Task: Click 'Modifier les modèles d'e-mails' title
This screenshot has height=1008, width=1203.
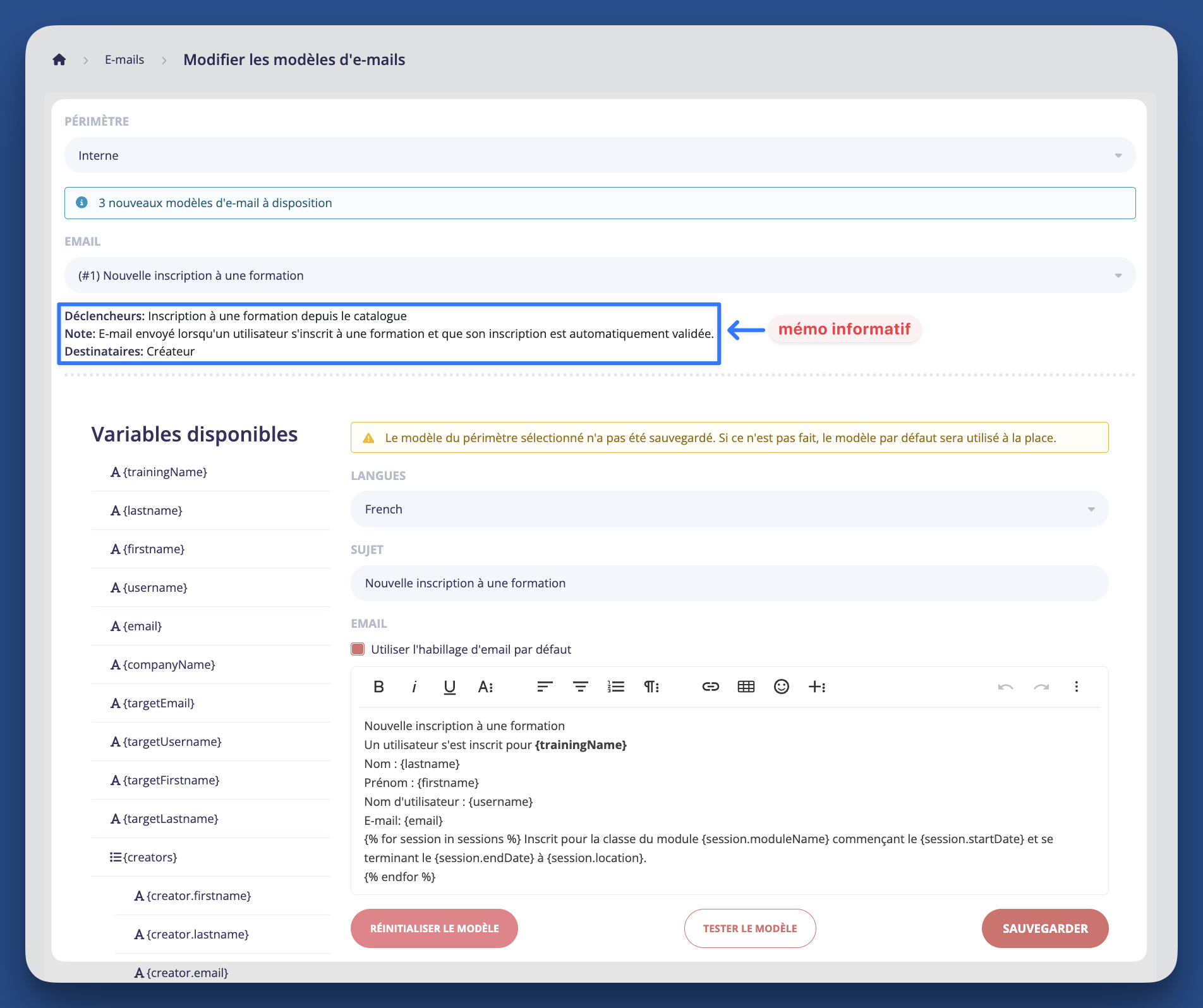Action: click(x=294, y=60)
